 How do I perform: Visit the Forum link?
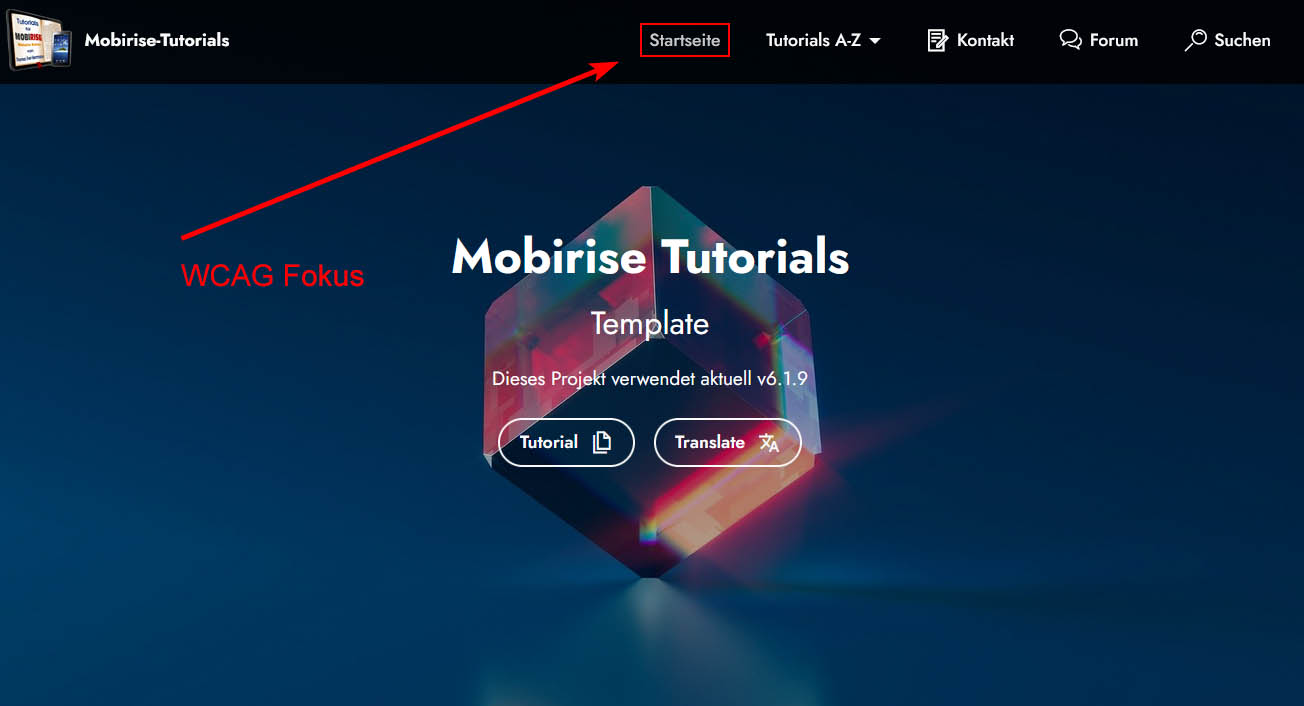click(1114, 40)
